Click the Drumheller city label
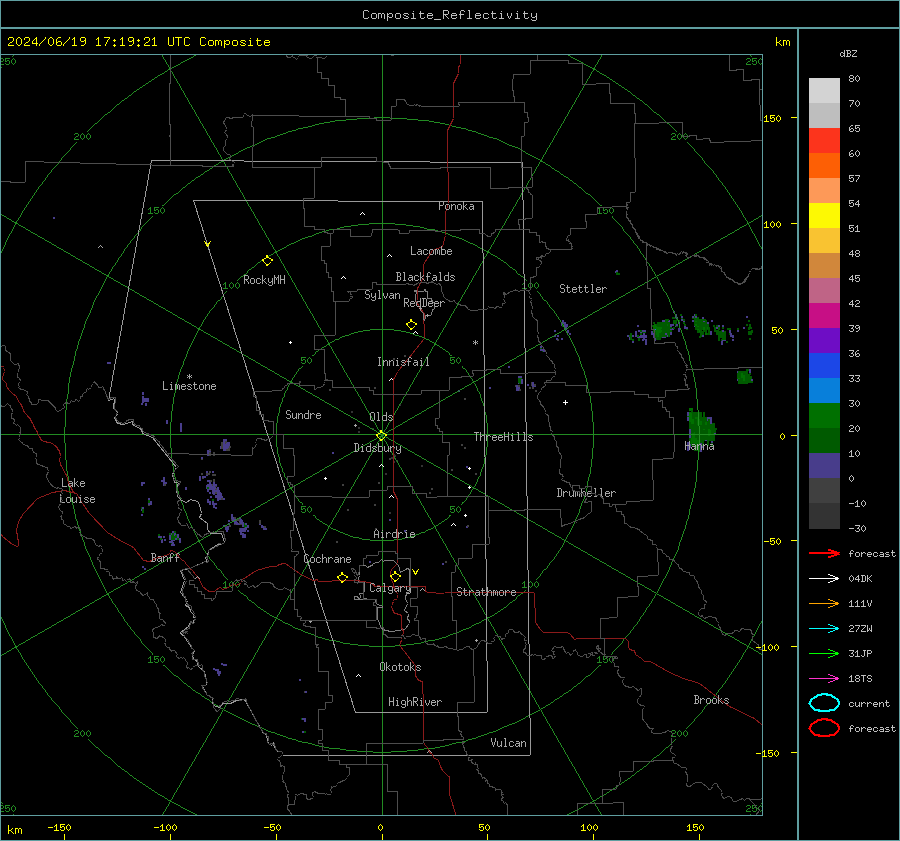The height and width of the screenshot is (841, 900). point(586,493)
